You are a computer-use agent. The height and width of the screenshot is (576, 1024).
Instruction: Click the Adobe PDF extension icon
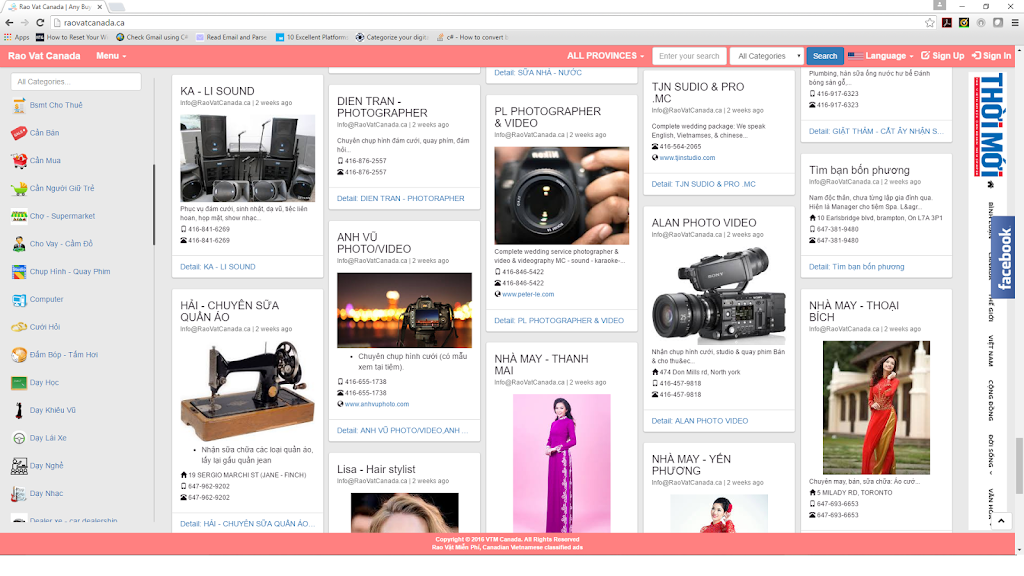point(947,22)
